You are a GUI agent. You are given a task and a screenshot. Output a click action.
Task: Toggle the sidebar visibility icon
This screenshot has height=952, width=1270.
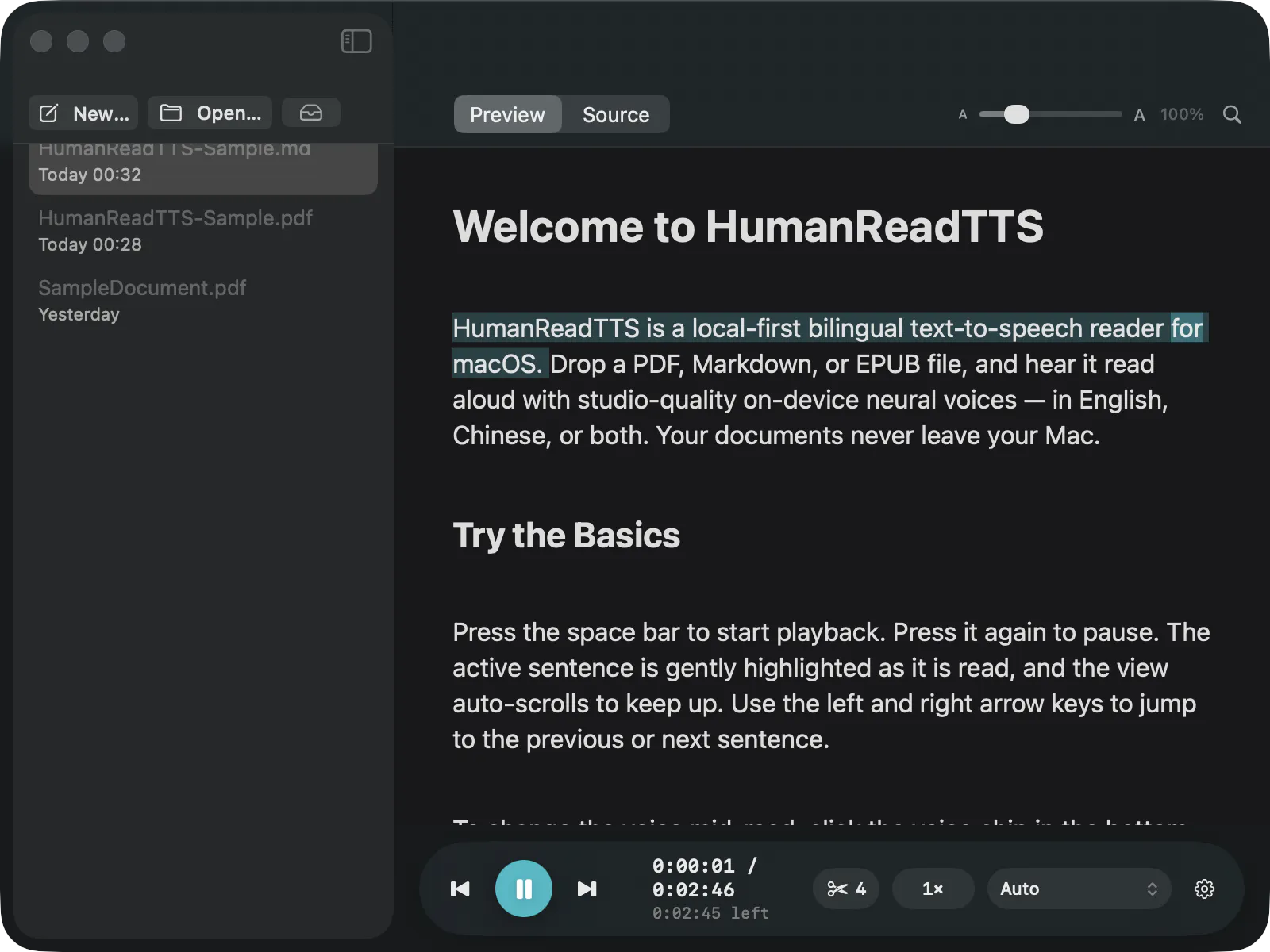coord(356,41)
